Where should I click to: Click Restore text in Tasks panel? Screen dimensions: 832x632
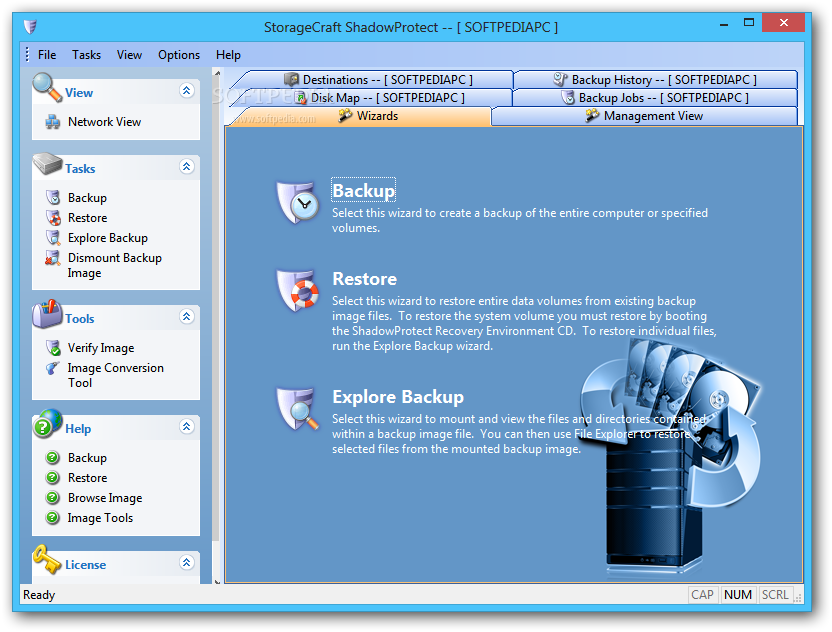pos(88,218)
